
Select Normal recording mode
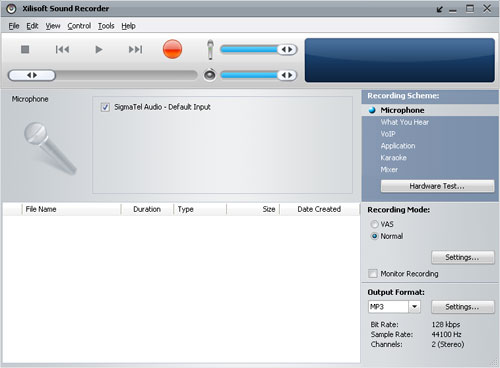375,236
